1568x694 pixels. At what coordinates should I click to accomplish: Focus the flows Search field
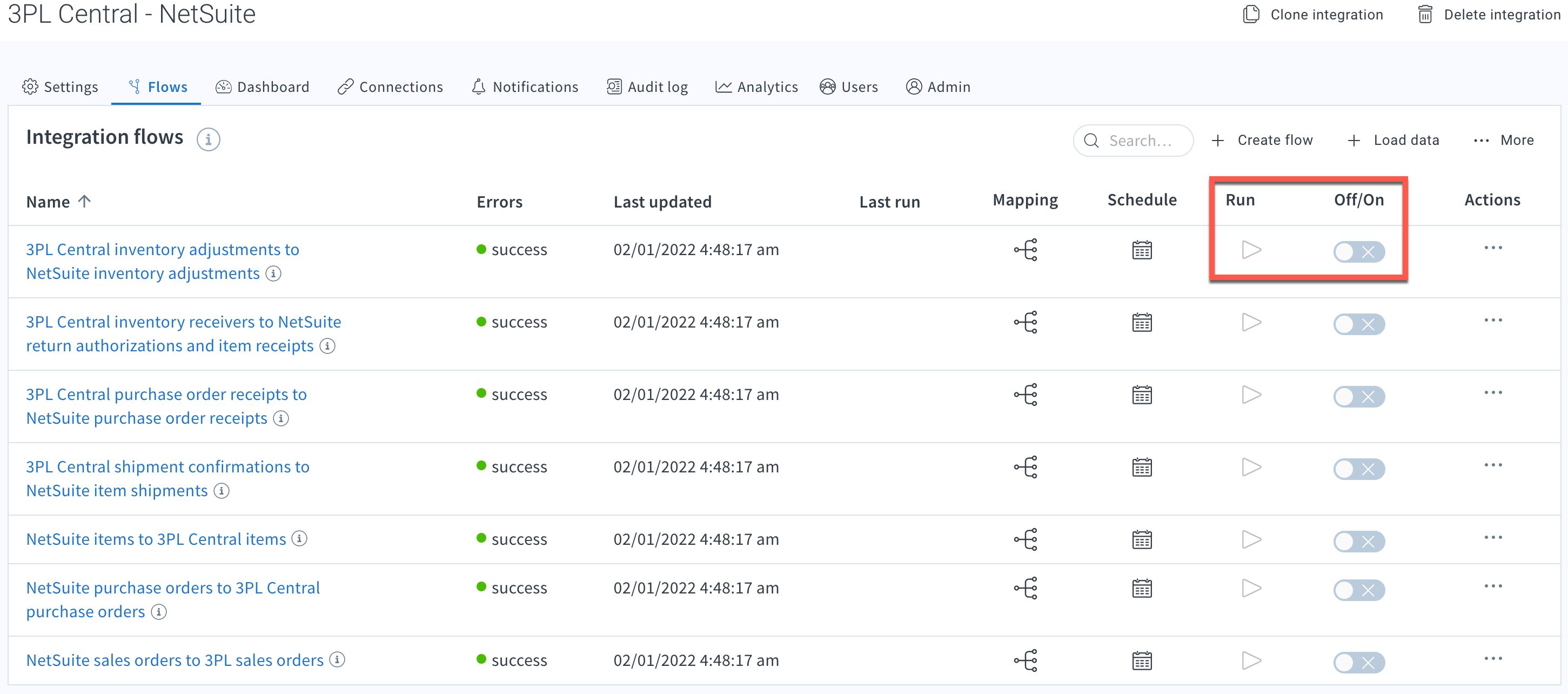[x=1133, y=141]
